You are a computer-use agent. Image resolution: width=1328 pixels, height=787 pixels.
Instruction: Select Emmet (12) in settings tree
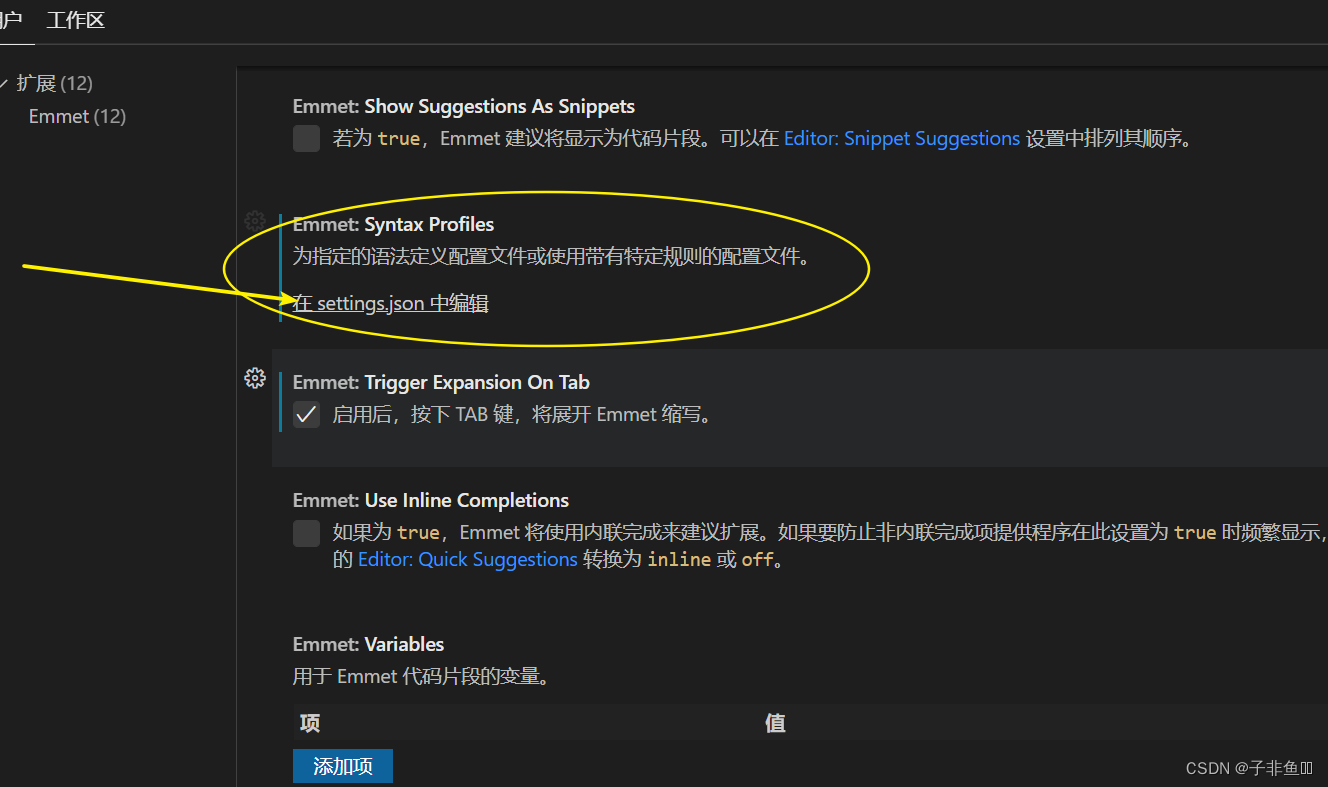point(77,116)
